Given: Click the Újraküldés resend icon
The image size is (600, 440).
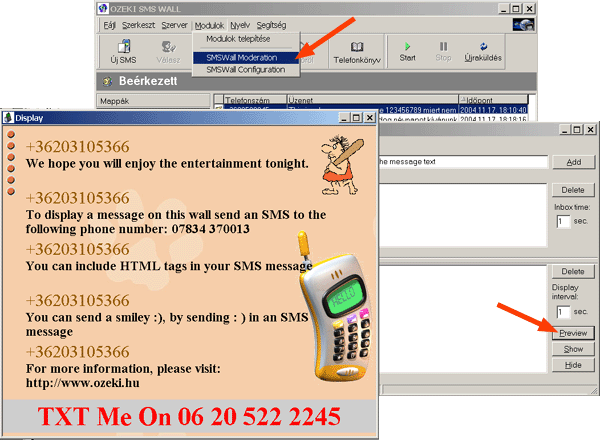Looking at the screenshot, I should click(x=483, y=52).
